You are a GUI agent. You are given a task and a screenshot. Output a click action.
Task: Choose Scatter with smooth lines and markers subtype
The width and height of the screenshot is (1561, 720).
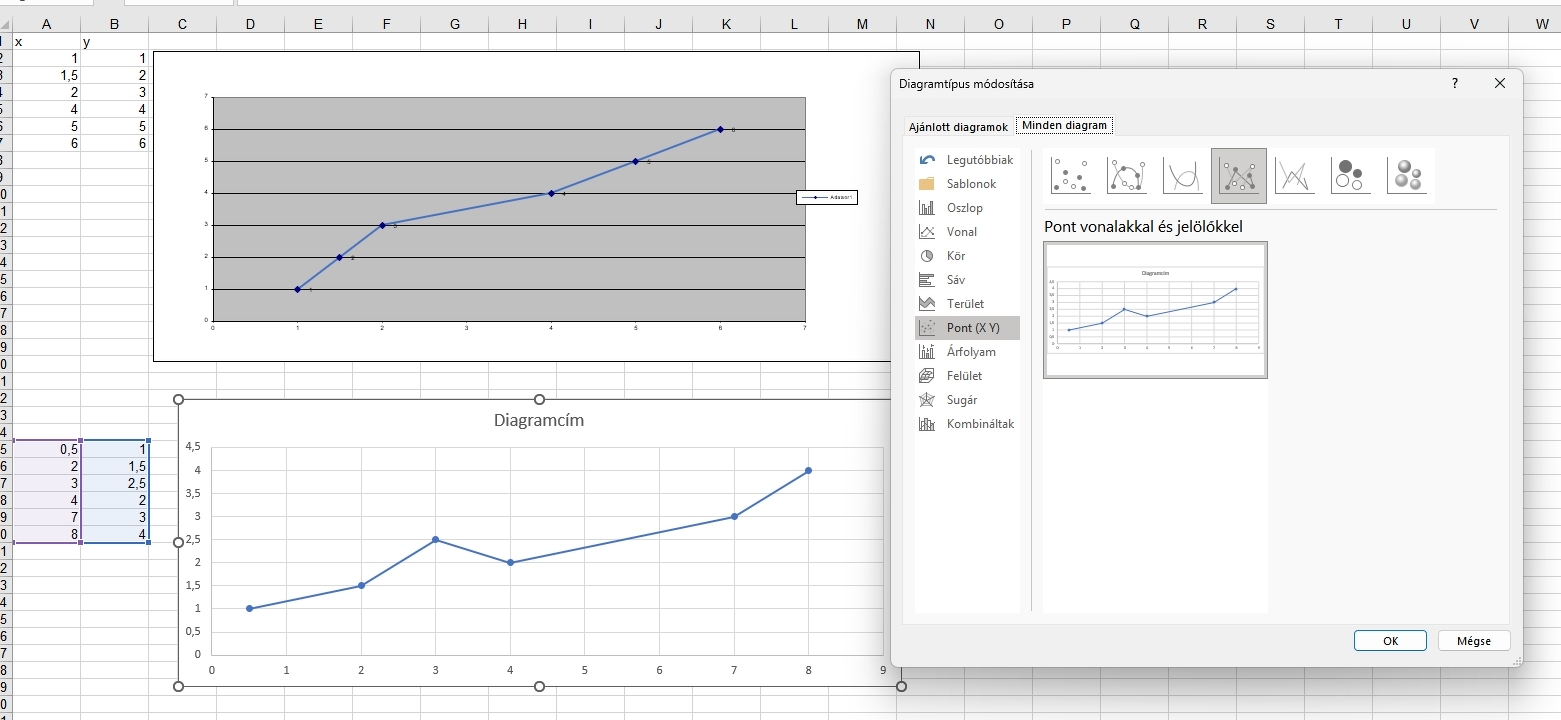coord(1127,176)
